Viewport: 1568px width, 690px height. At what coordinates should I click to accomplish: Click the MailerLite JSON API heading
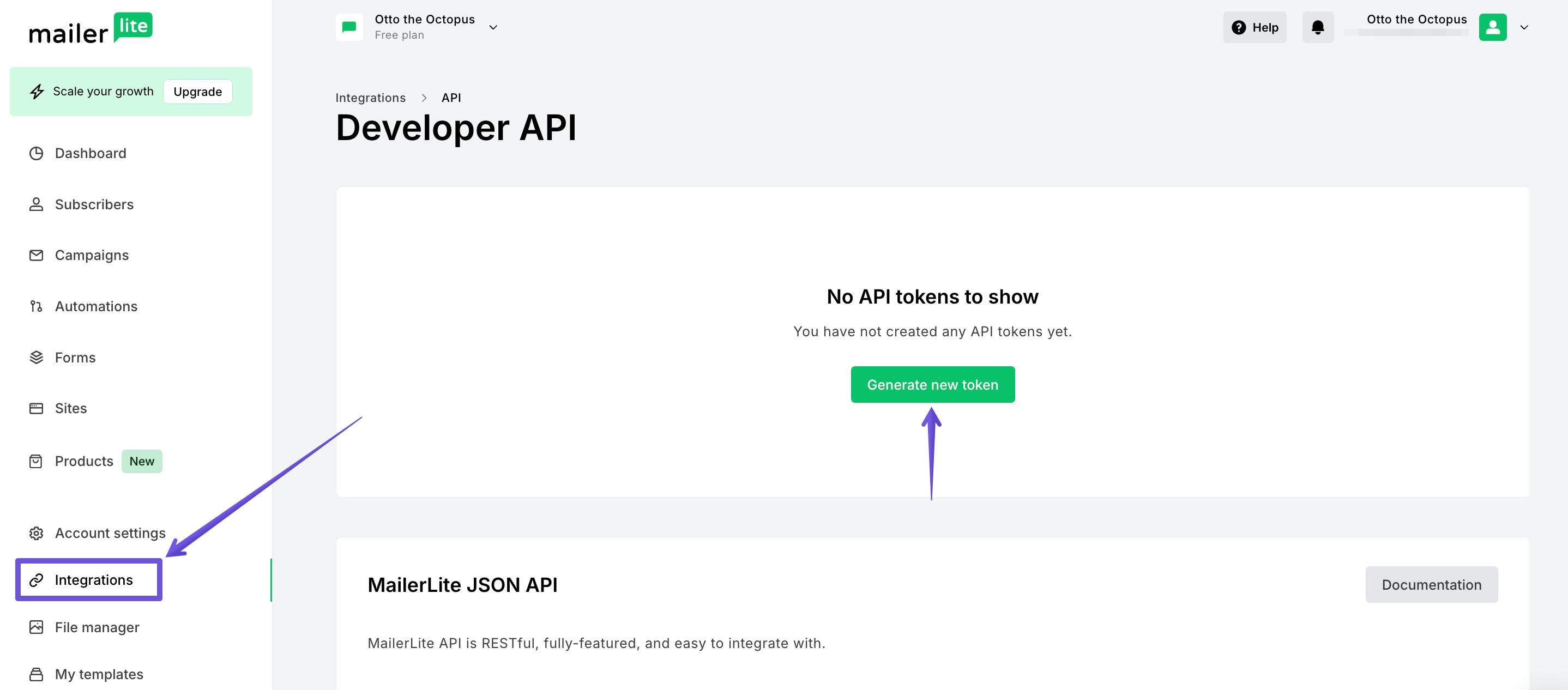pos(463,585)
